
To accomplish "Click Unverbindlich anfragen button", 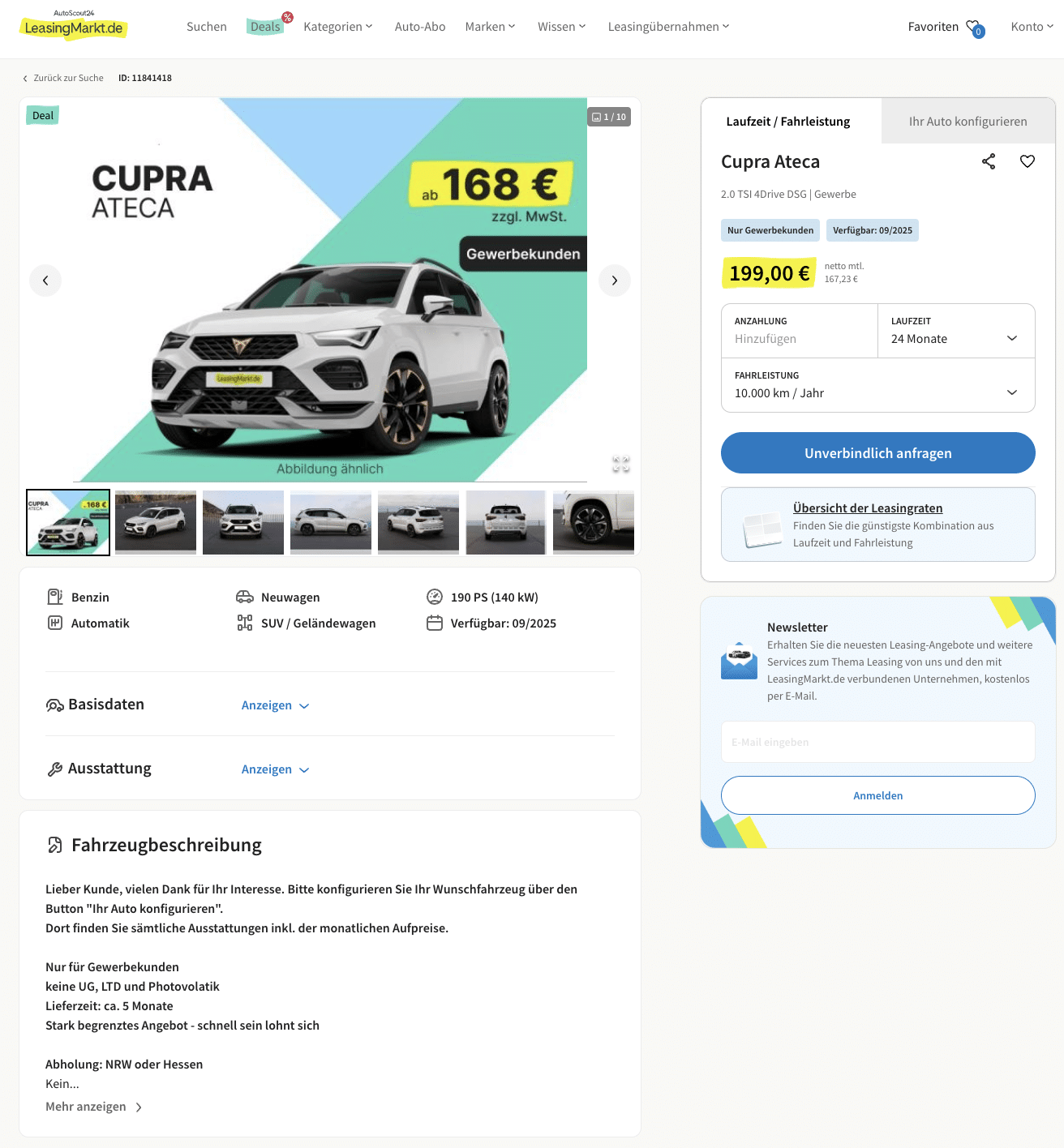I will (877, 453).
